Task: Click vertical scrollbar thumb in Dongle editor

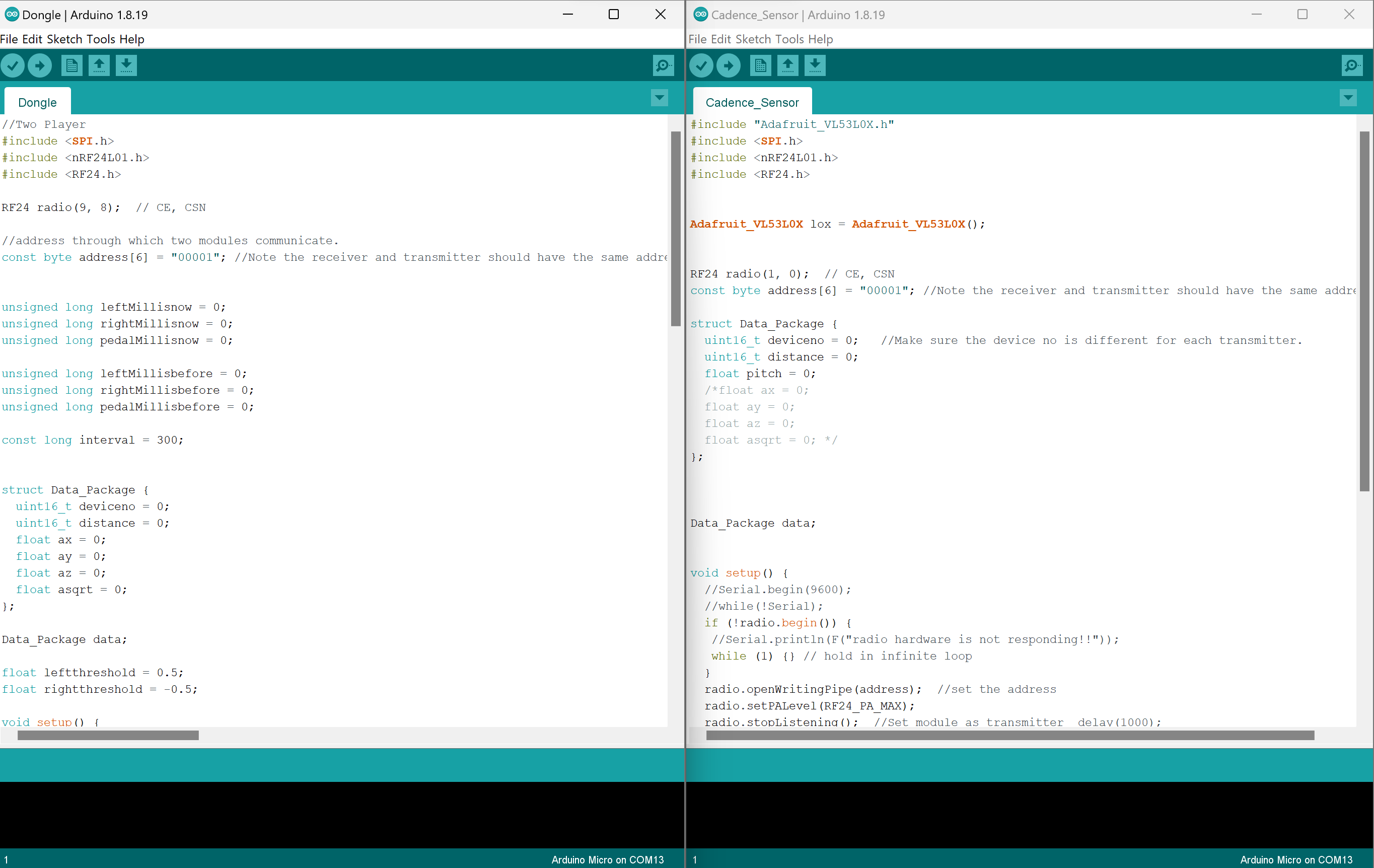Action: 676,229
